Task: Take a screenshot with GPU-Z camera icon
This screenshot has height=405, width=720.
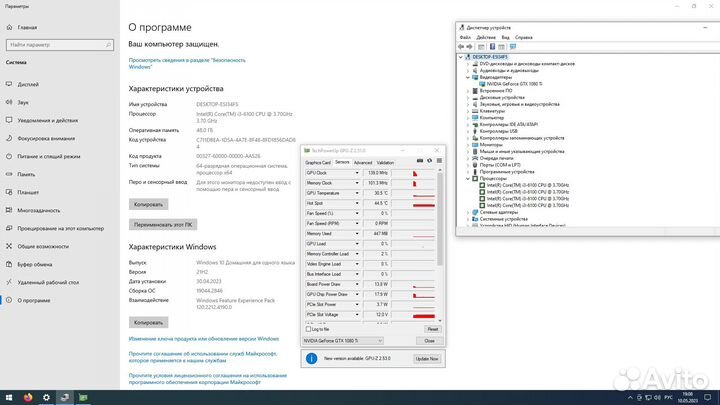Action: pos(420,161)
